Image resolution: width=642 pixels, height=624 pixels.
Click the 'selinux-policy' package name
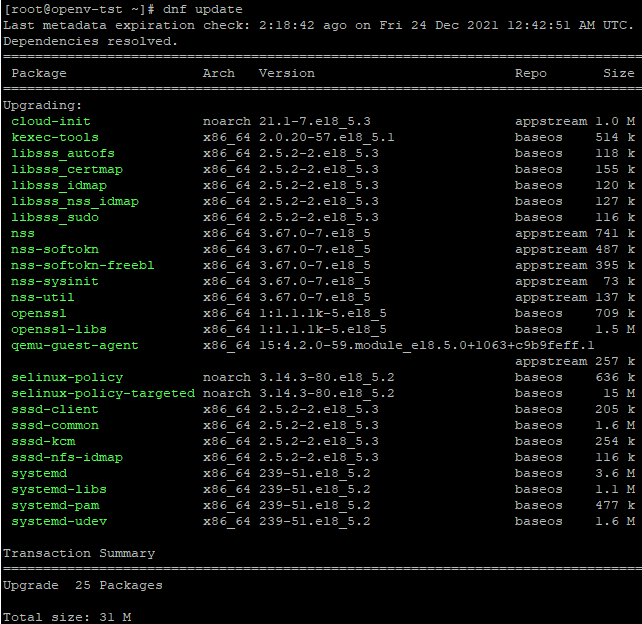(x=67, y=377)
